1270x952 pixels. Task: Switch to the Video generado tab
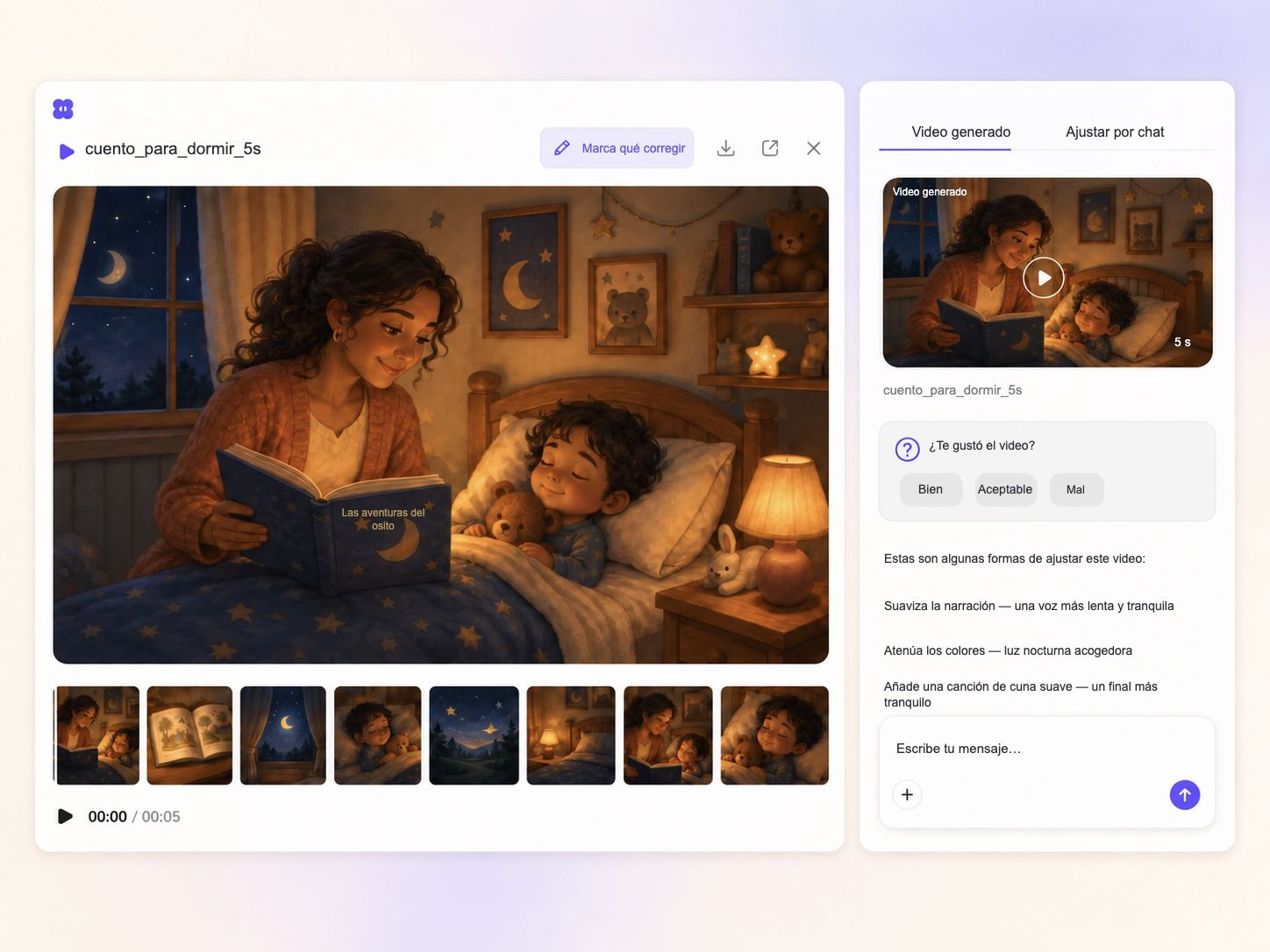point(961,132)
